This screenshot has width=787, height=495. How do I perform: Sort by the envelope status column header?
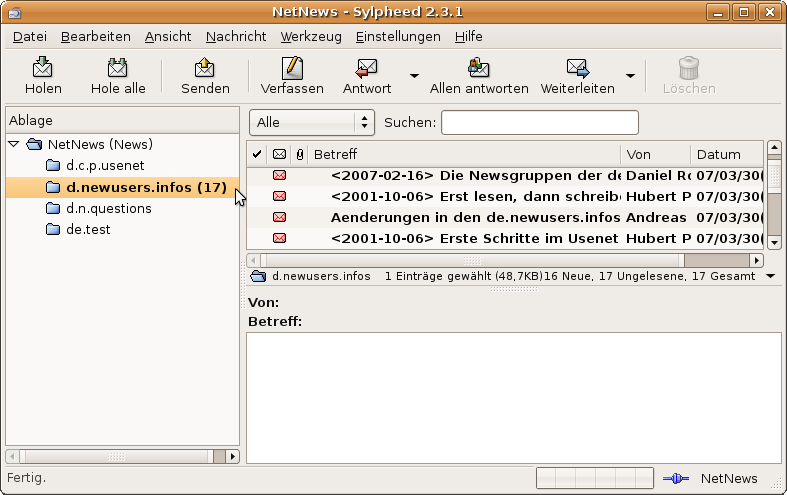pyautogui.click(x=279, y=154)
